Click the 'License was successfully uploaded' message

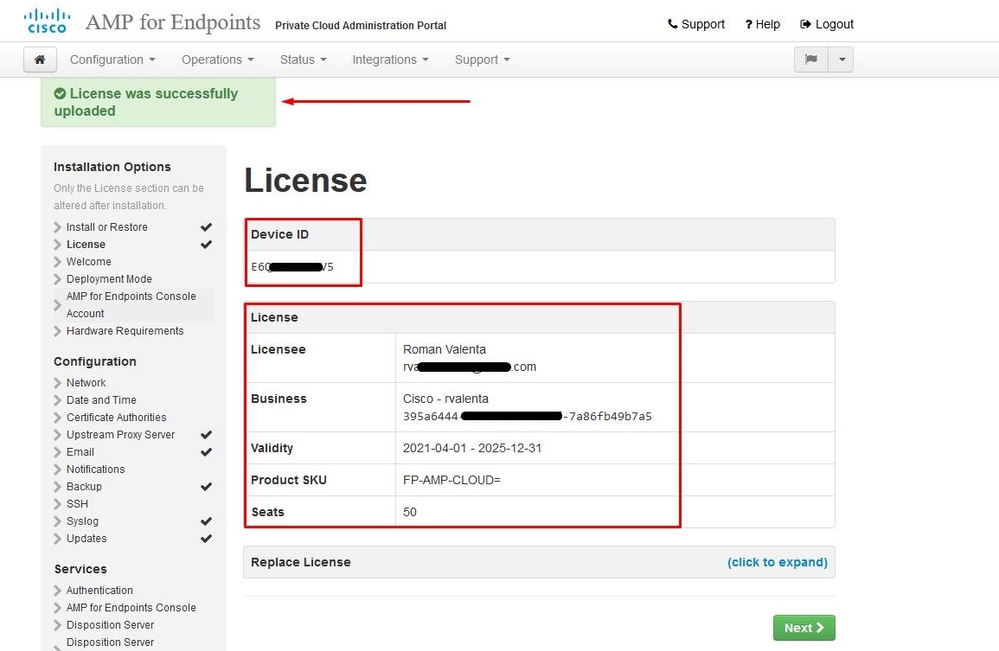point(146,102)
